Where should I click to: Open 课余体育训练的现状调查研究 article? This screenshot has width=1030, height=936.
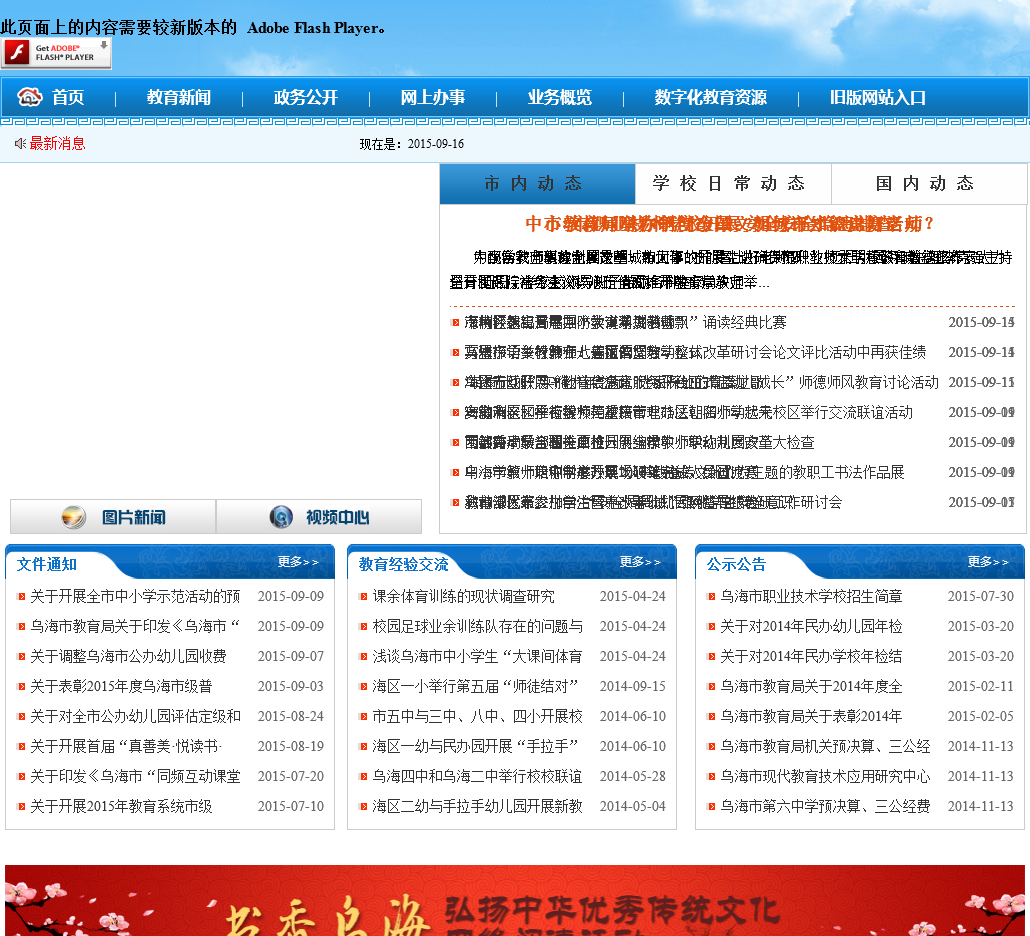coord(463,596)
